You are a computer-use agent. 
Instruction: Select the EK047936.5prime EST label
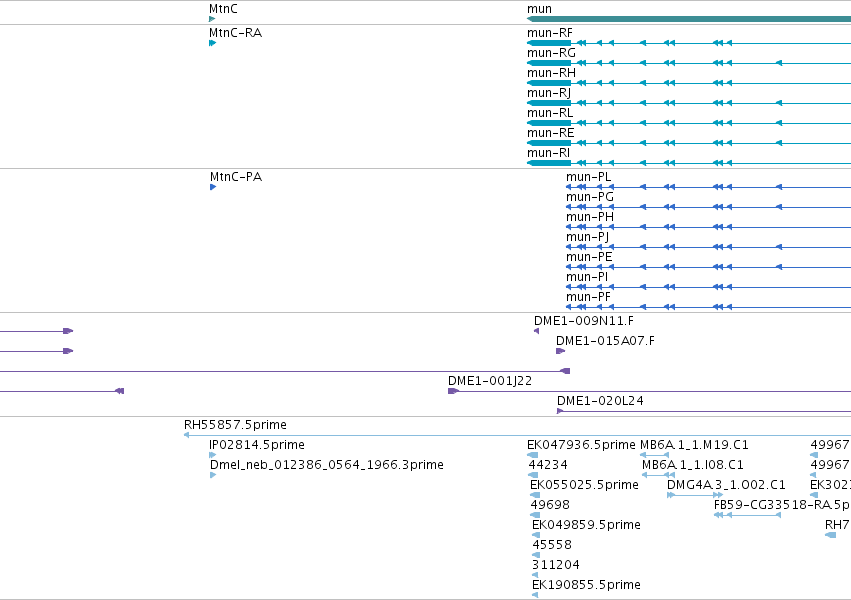pos(581,445)
